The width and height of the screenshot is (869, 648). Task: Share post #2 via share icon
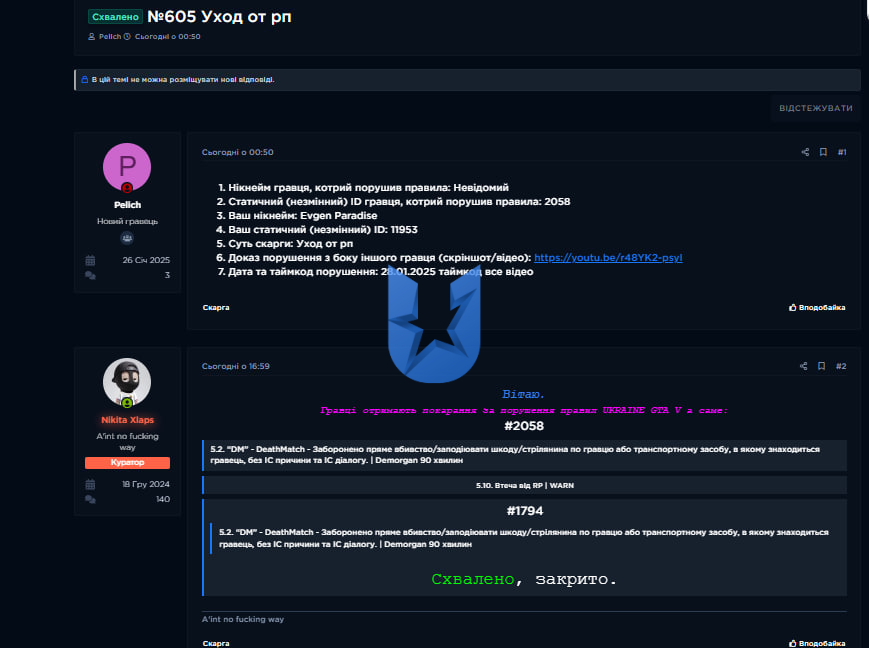[803, 366]
